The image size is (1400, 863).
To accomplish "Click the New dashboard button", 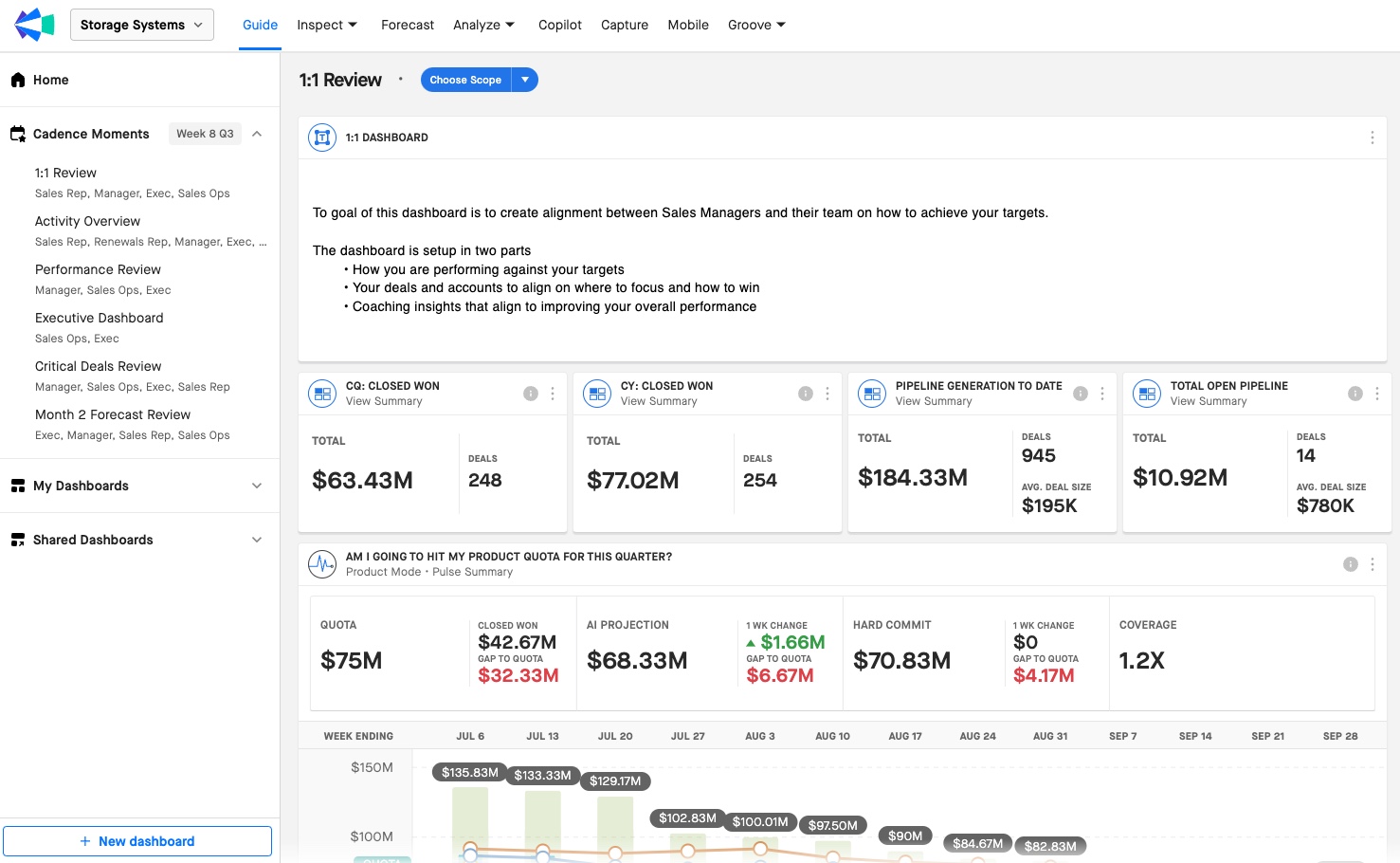I will [137, 841].
